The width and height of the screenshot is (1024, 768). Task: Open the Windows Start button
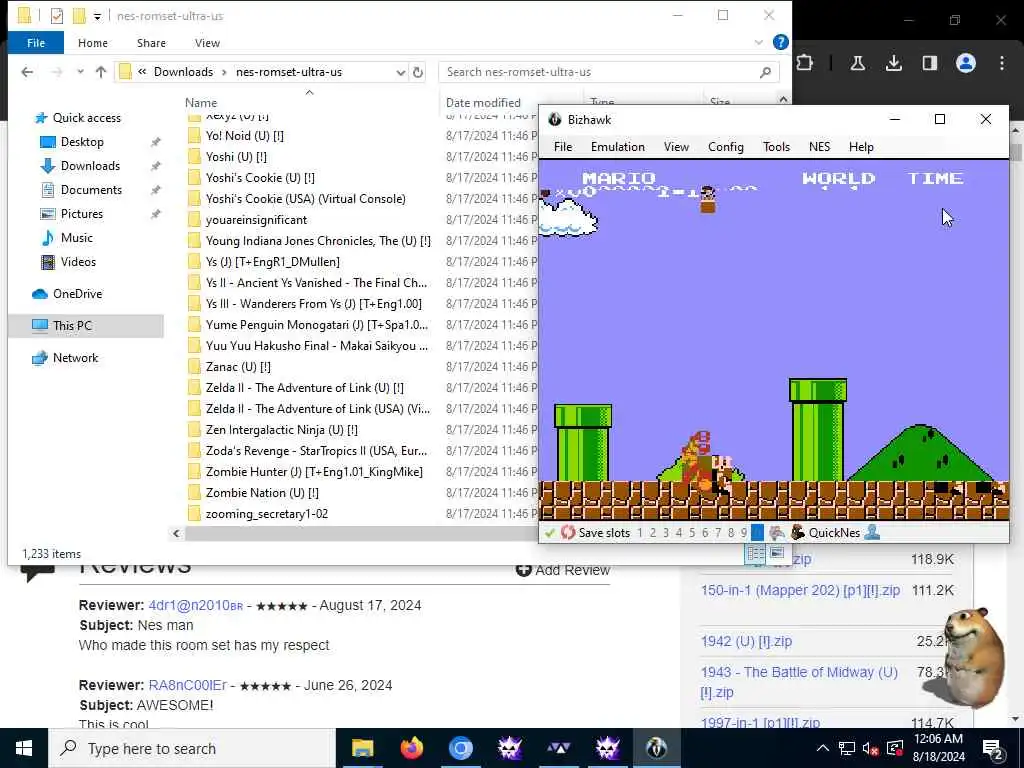pyautogui.click(x=24, y=748)
